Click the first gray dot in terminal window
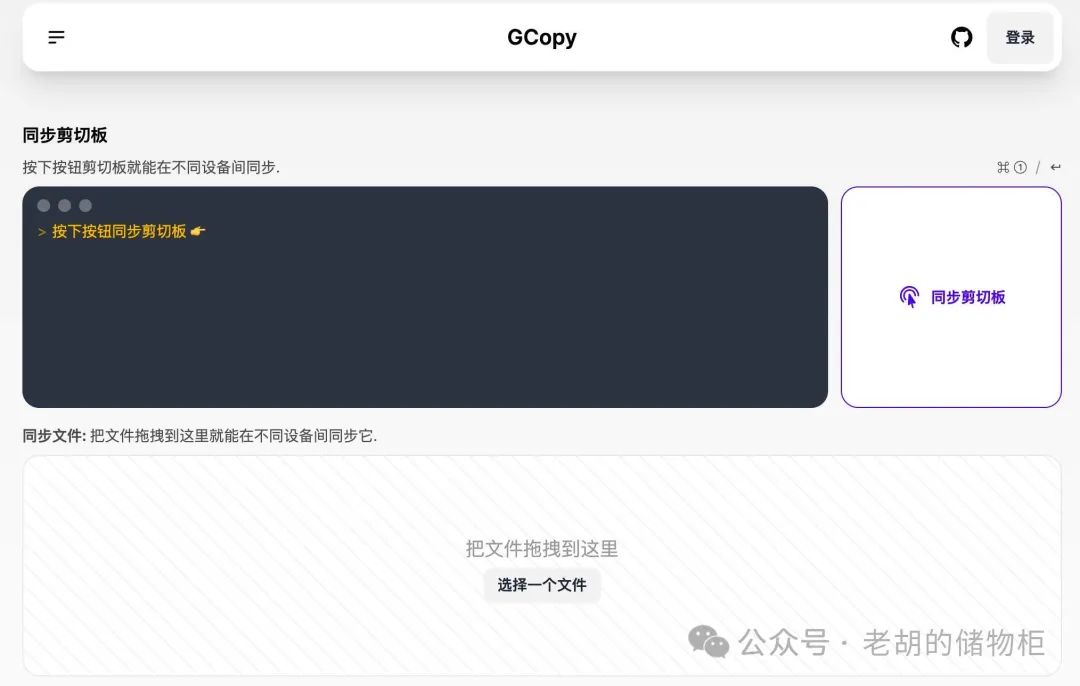 [43, 205]
